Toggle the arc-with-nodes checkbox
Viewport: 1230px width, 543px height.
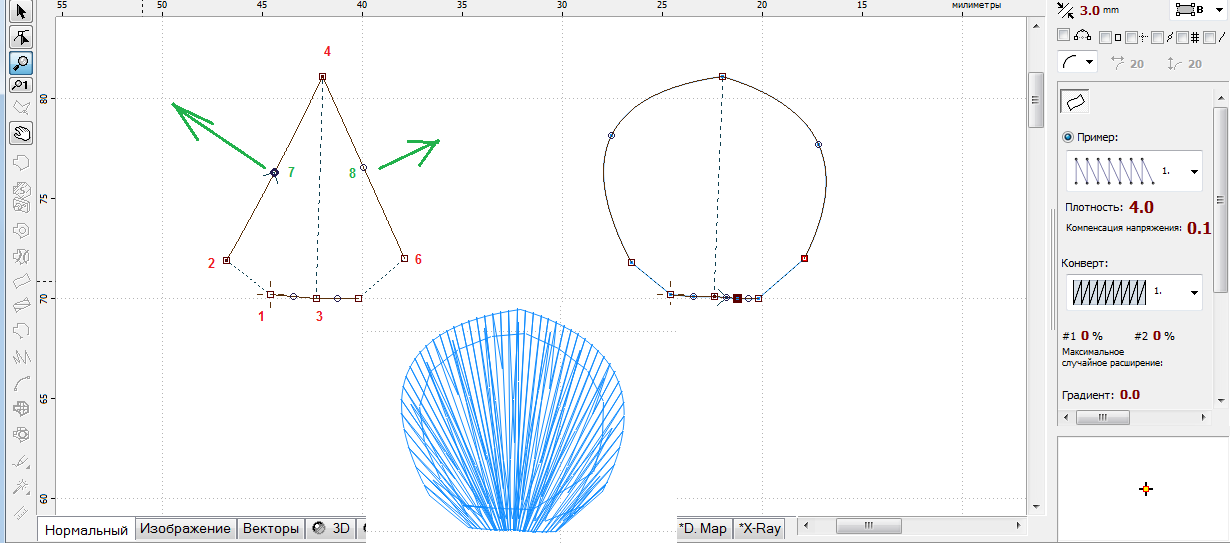tap(1064, 36)
